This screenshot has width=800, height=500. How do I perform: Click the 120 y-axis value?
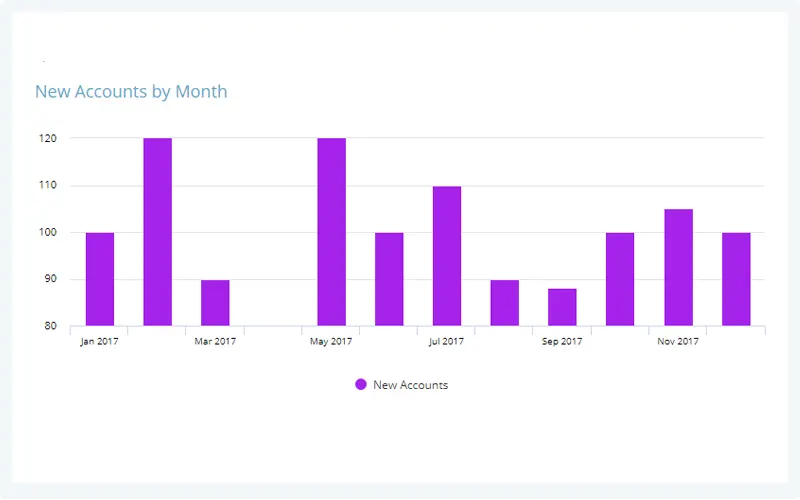click(x=48, y=138)
